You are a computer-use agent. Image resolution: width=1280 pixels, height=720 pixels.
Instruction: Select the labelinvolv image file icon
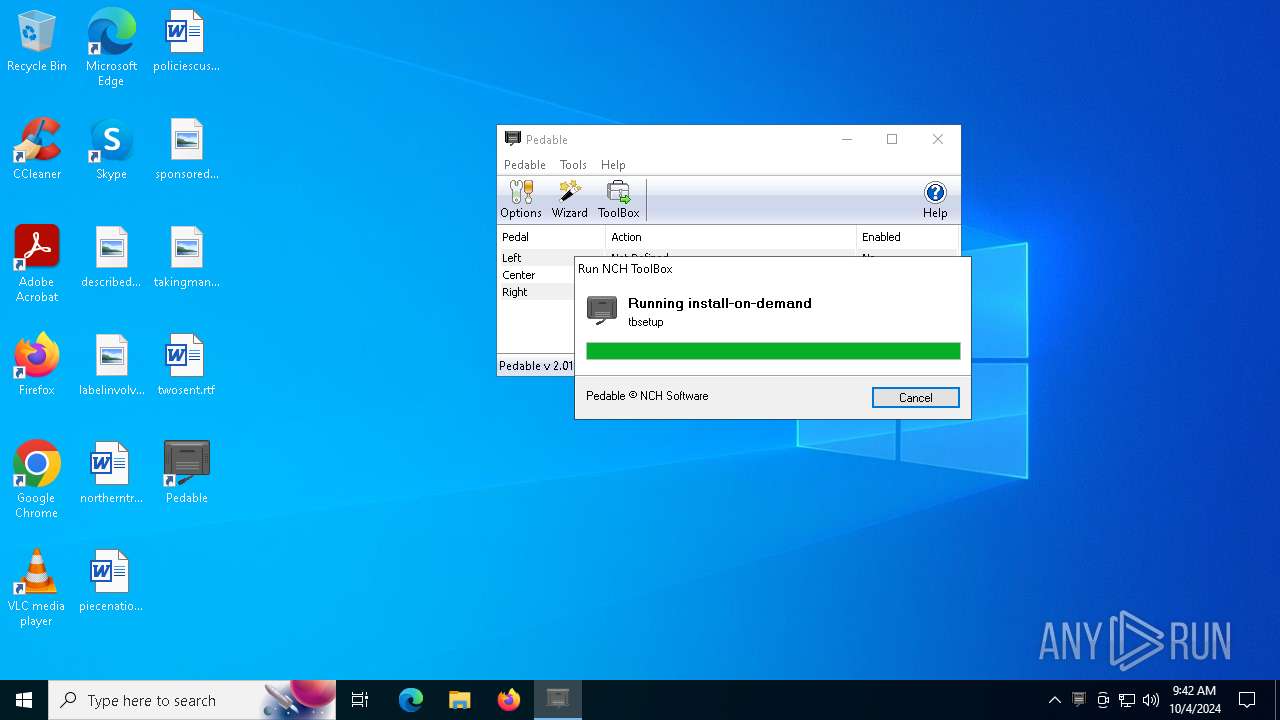click(111, 366)
